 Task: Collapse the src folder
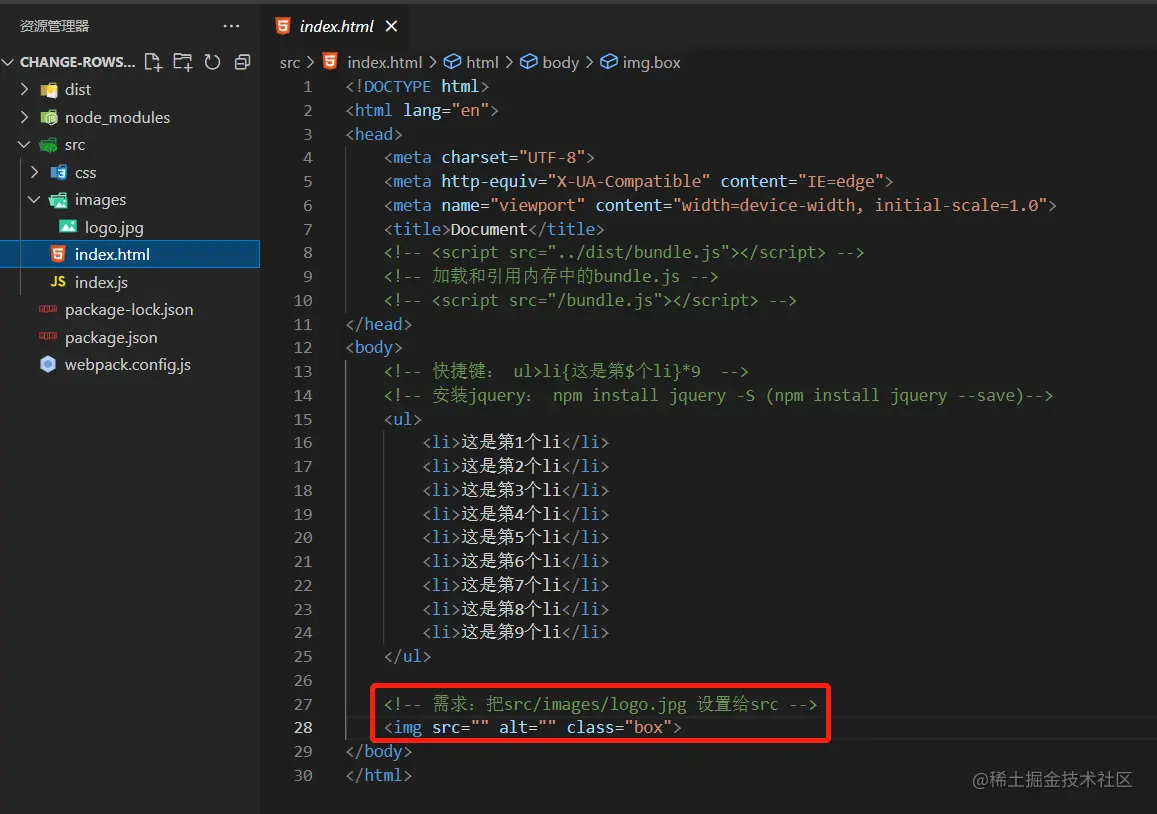coord(24,145)
